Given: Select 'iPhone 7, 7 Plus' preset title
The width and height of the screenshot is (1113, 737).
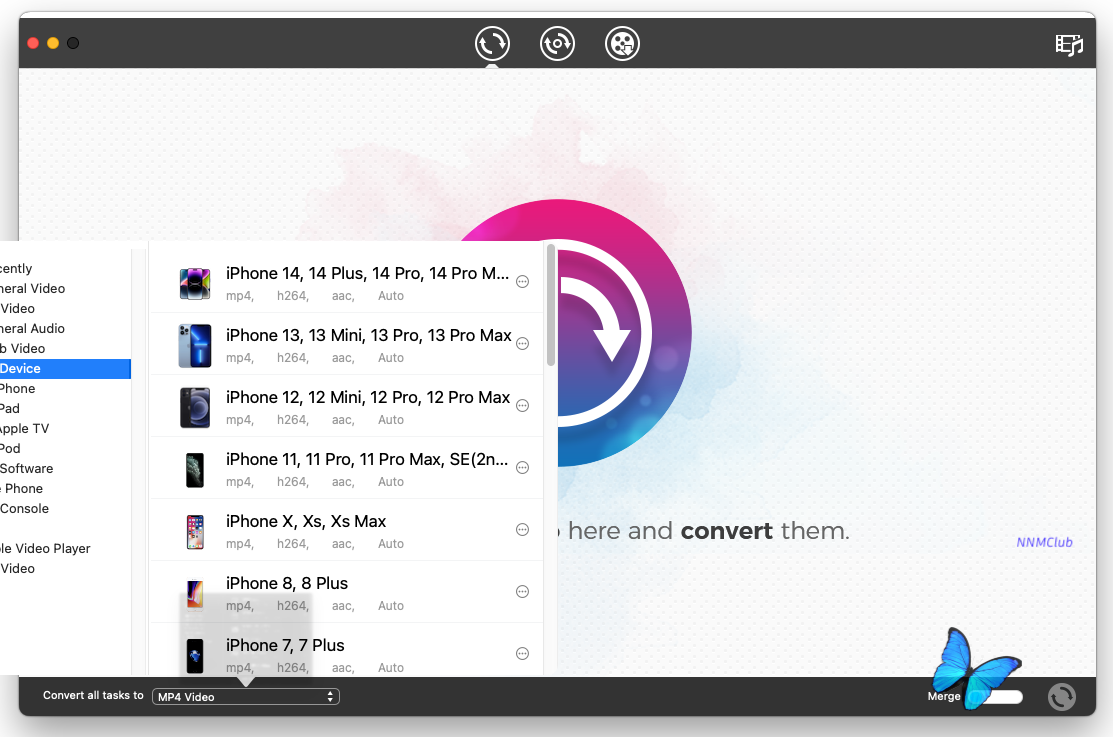Looking at the screenshot, I should [285, 645].
